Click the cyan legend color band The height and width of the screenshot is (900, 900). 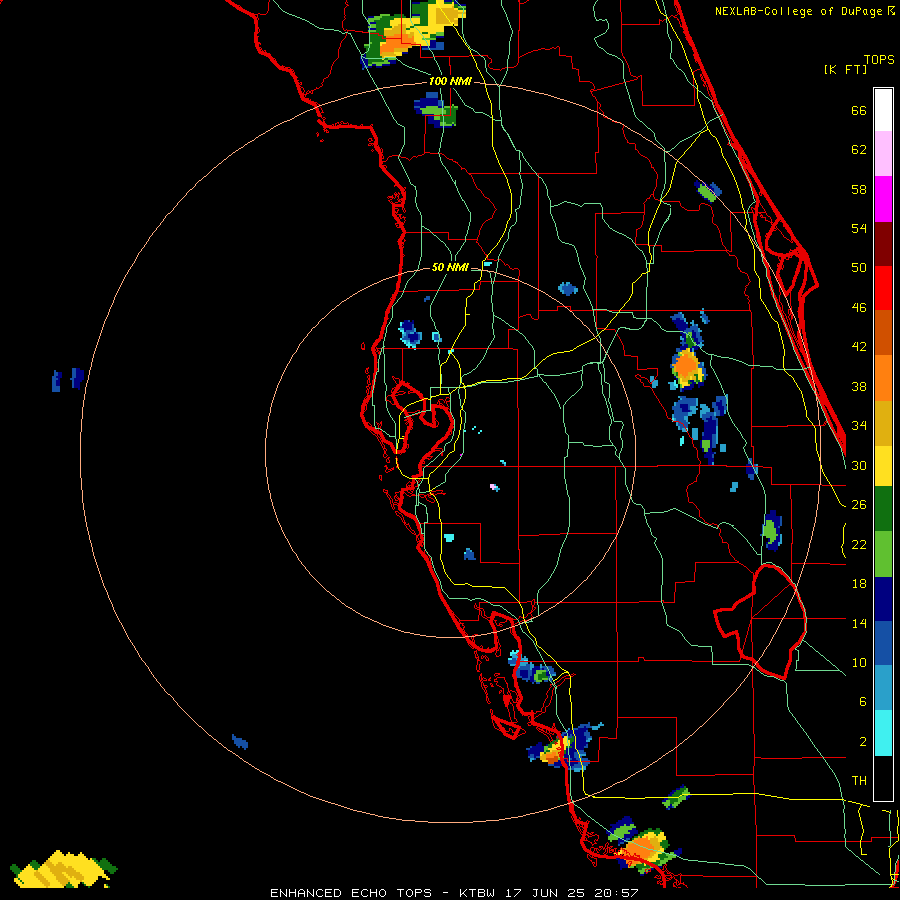pyautogui.click(x=883, y=733)
